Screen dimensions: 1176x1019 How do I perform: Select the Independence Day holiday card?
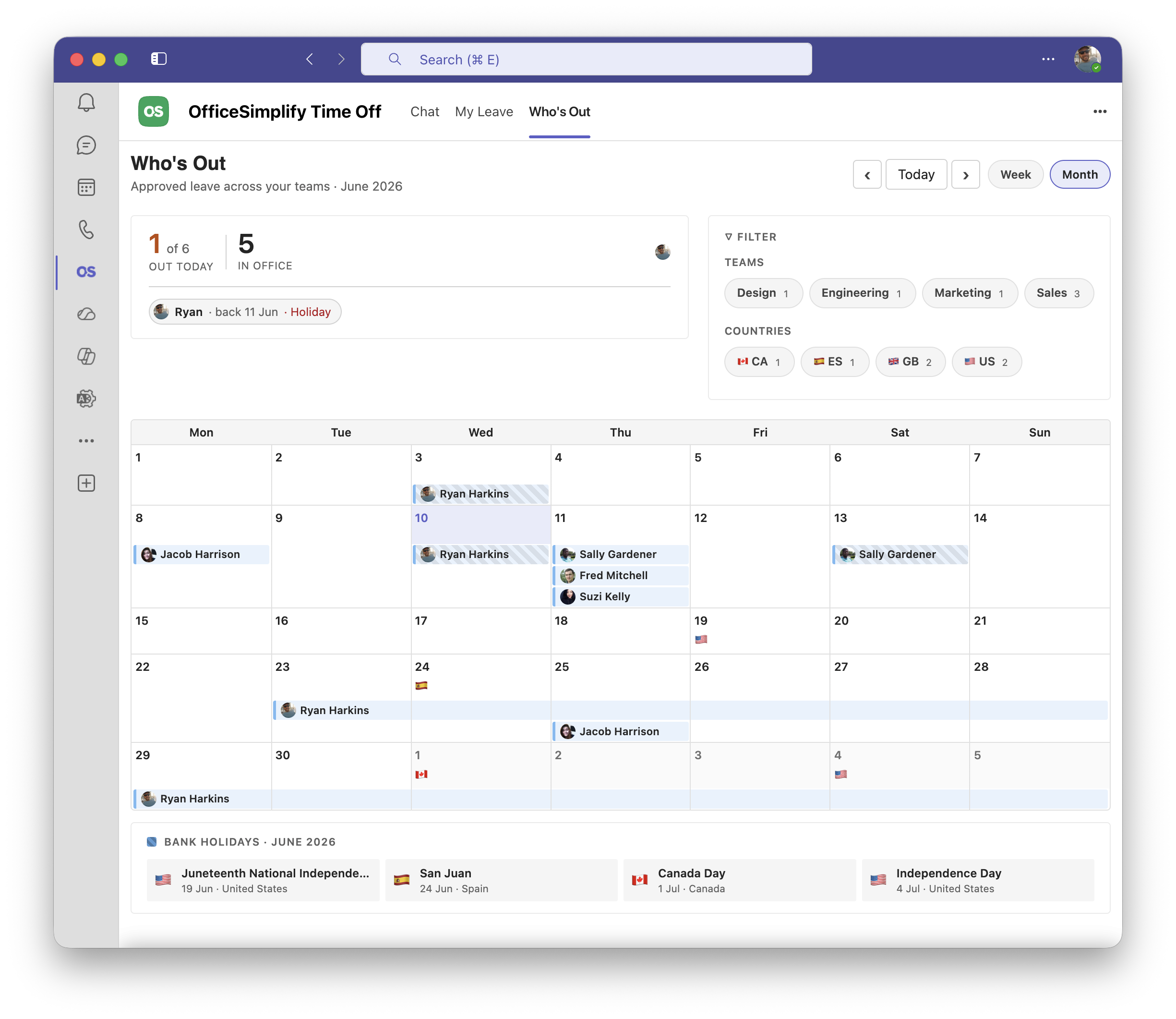click(x=978, y=880)
